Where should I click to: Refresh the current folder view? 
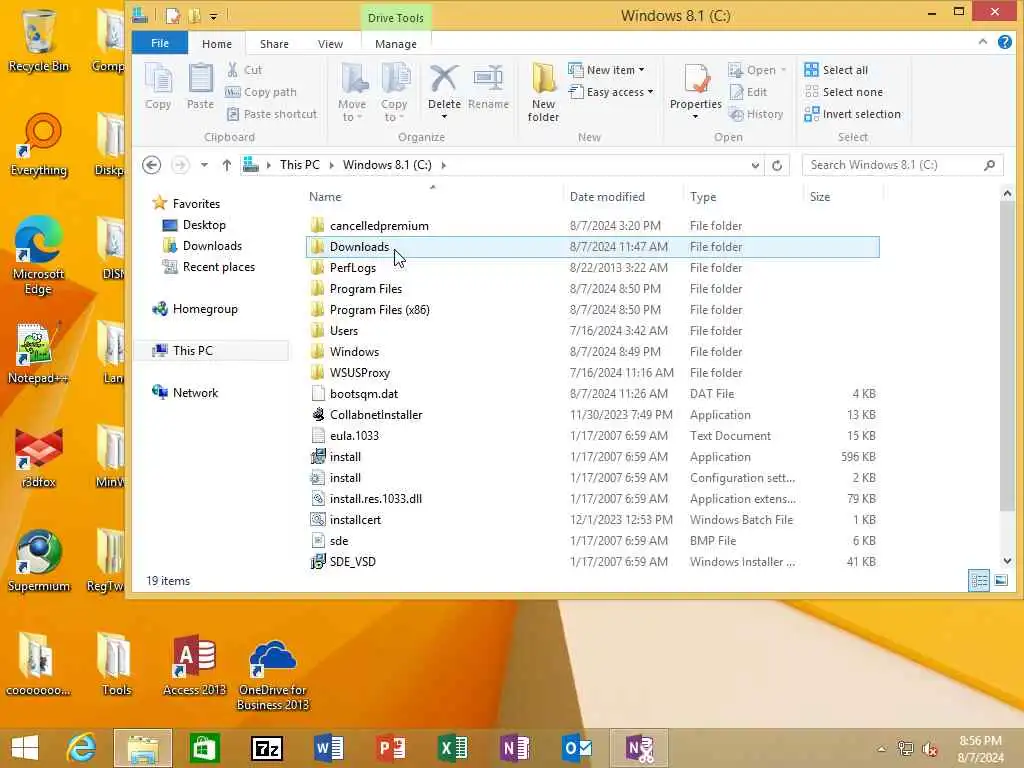pos(776,165)
